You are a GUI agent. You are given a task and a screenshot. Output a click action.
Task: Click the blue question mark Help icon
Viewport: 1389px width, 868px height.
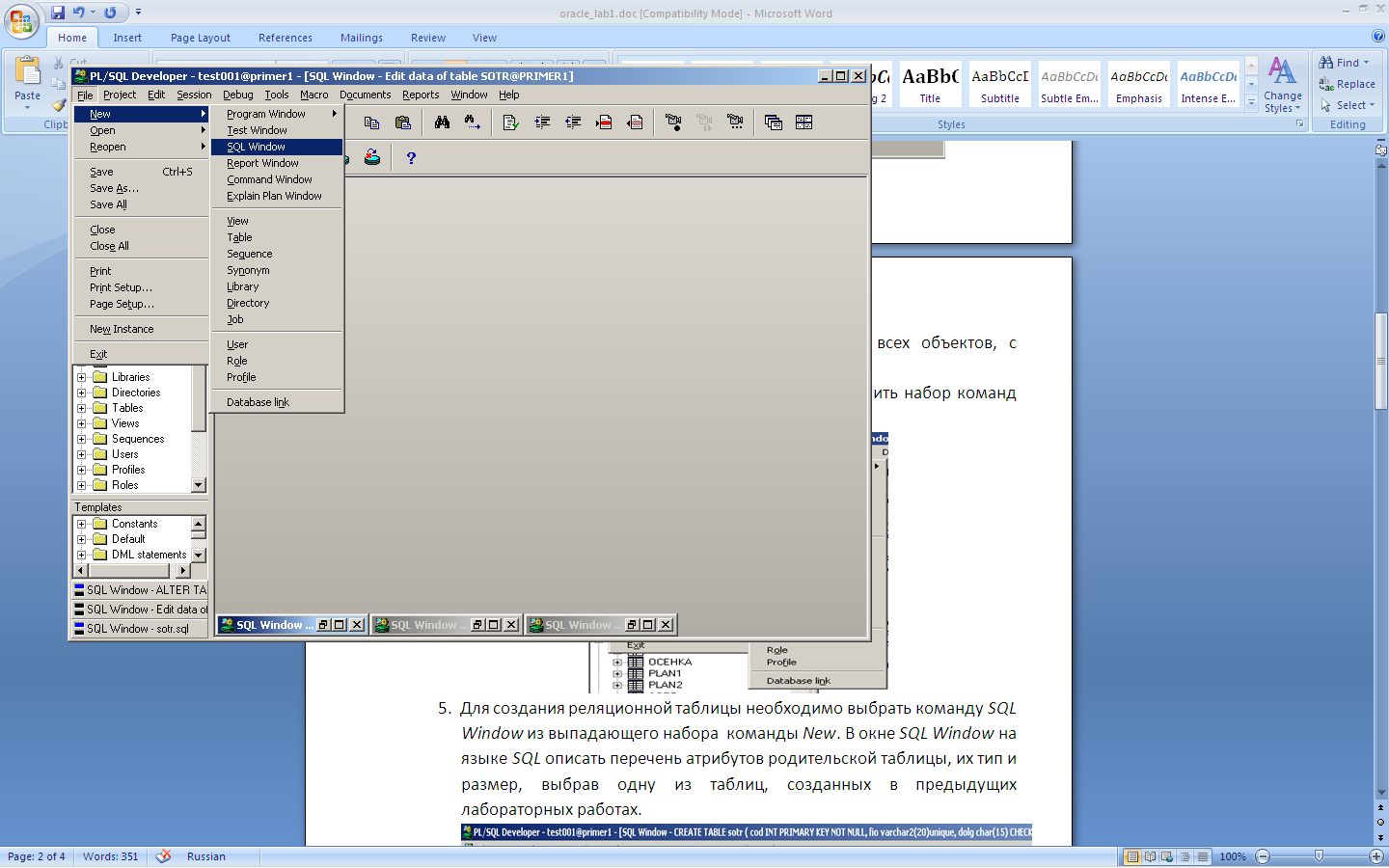click(411, 158)
